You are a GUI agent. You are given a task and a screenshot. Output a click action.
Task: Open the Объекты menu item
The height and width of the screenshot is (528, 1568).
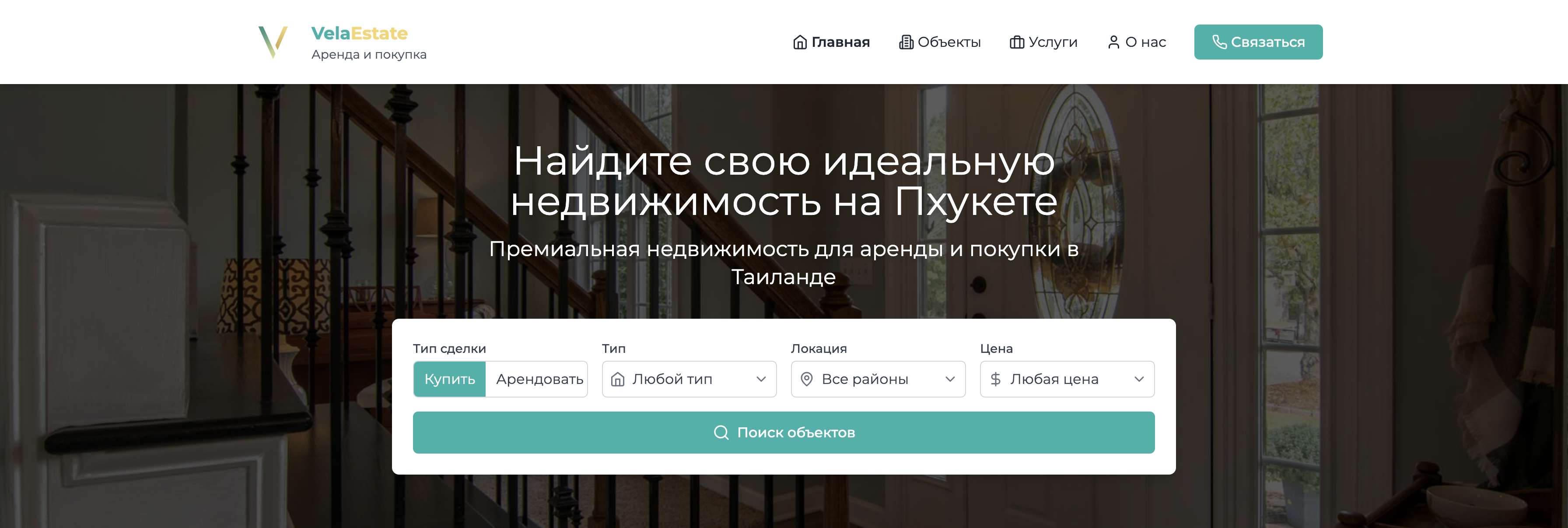pos(949,42)
